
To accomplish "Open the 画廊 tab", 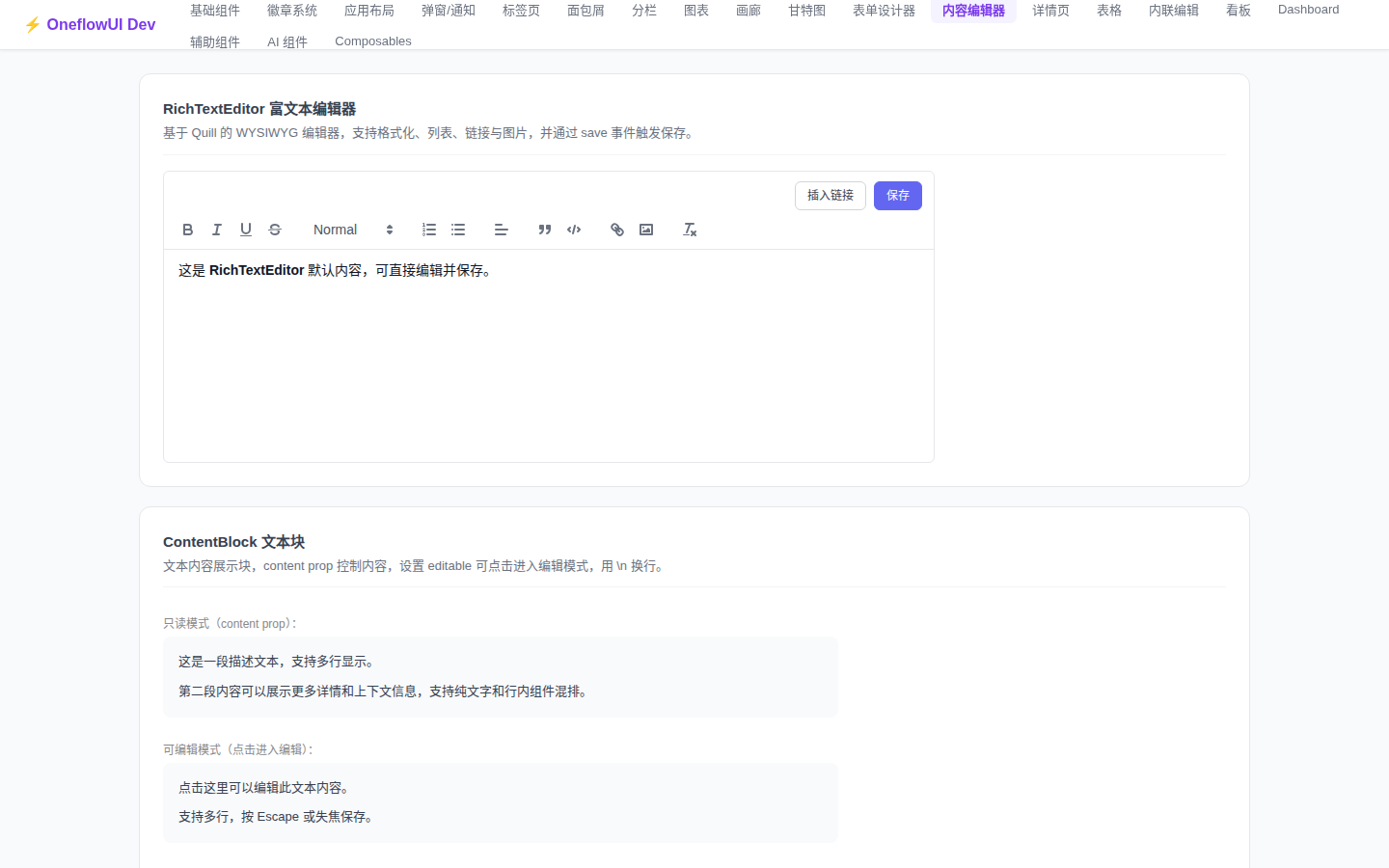I will [x=749, y=11].
